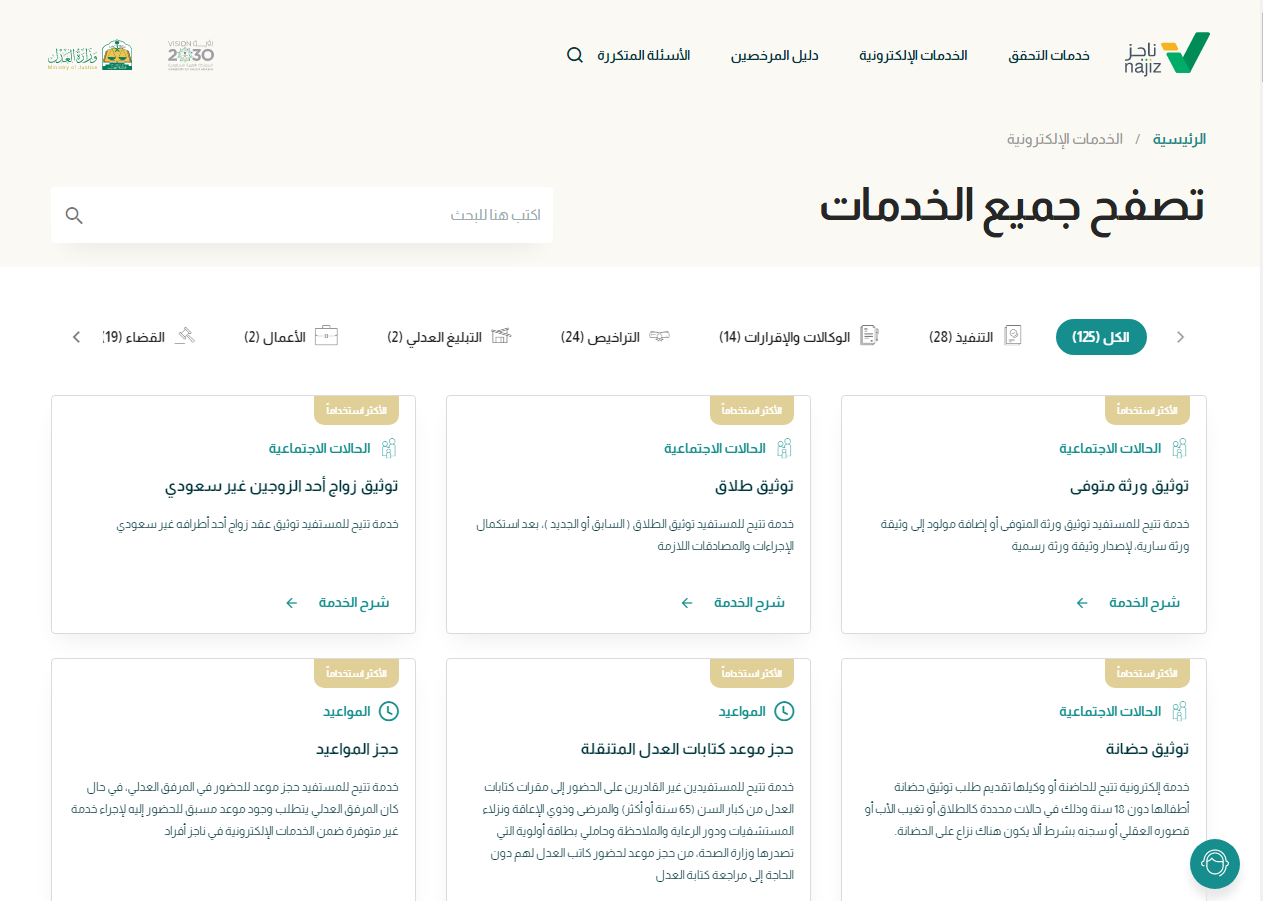Click المواعيد label on حجز المواعيد card
The height and width of the screenshot is (901, 1263).
pyautogui.click(x=346, y=711)
